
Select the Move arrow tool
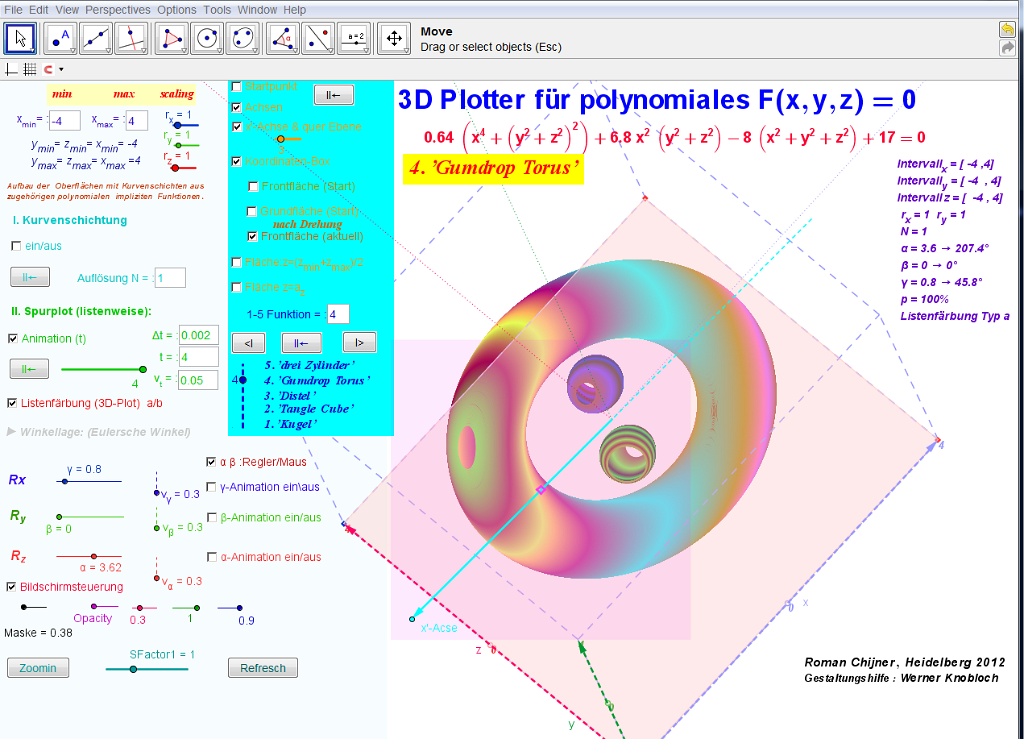21,38
